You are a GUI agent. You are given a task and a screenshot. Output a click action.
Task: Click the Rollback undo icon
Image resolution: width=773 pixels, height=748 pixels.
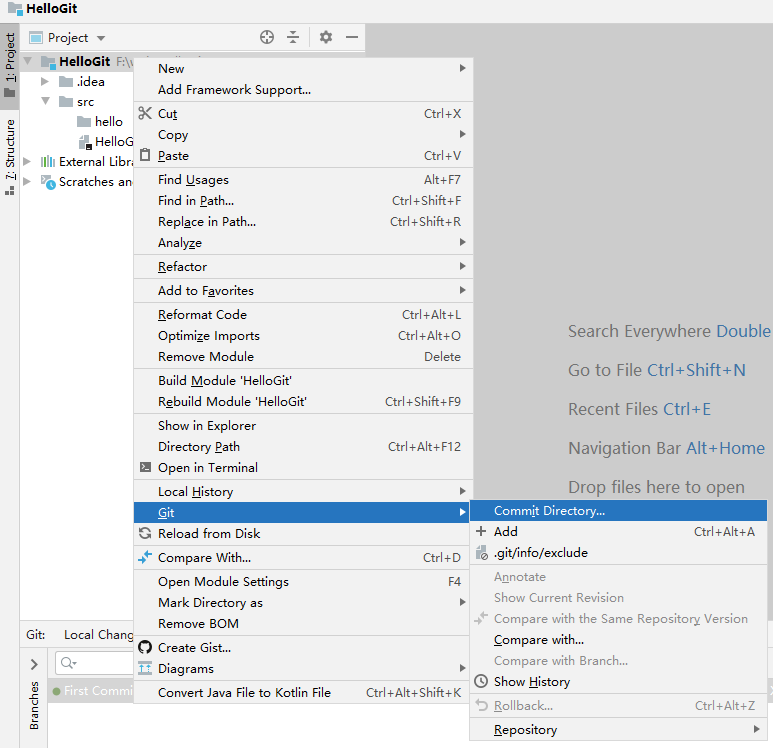[482, 705]
